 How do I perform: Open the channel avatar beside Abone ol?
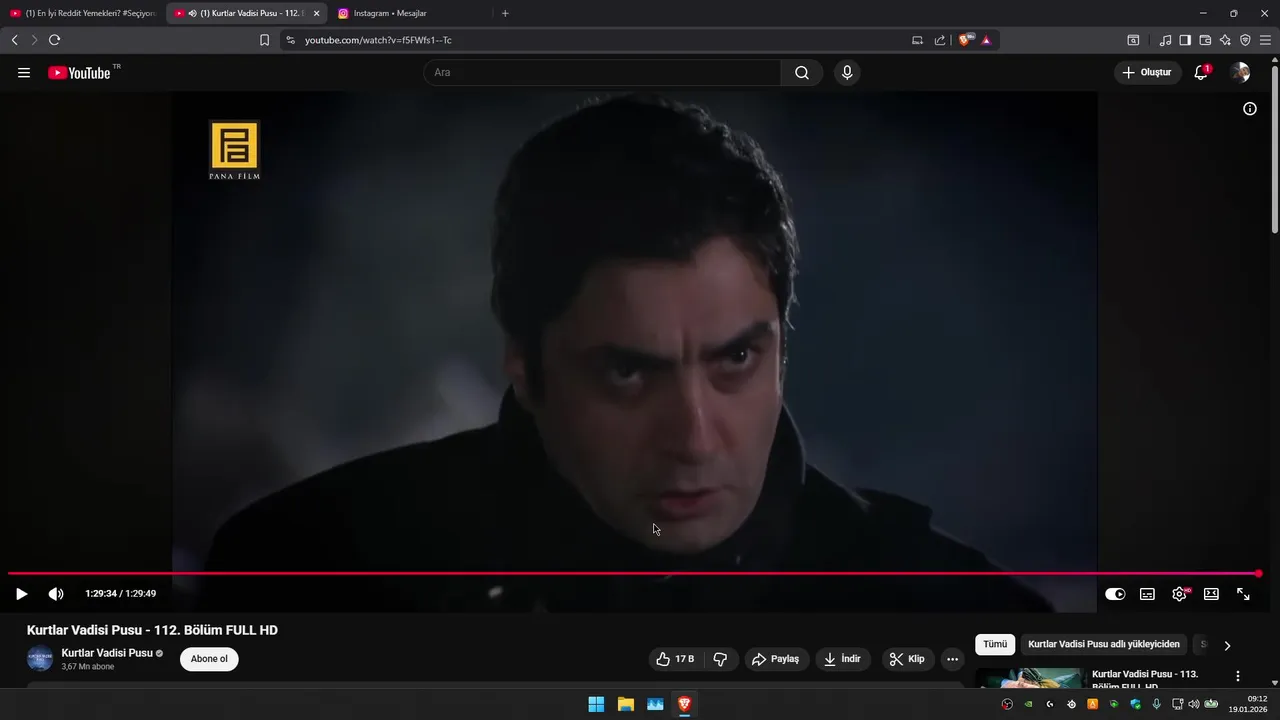click(x=39, y=659)
